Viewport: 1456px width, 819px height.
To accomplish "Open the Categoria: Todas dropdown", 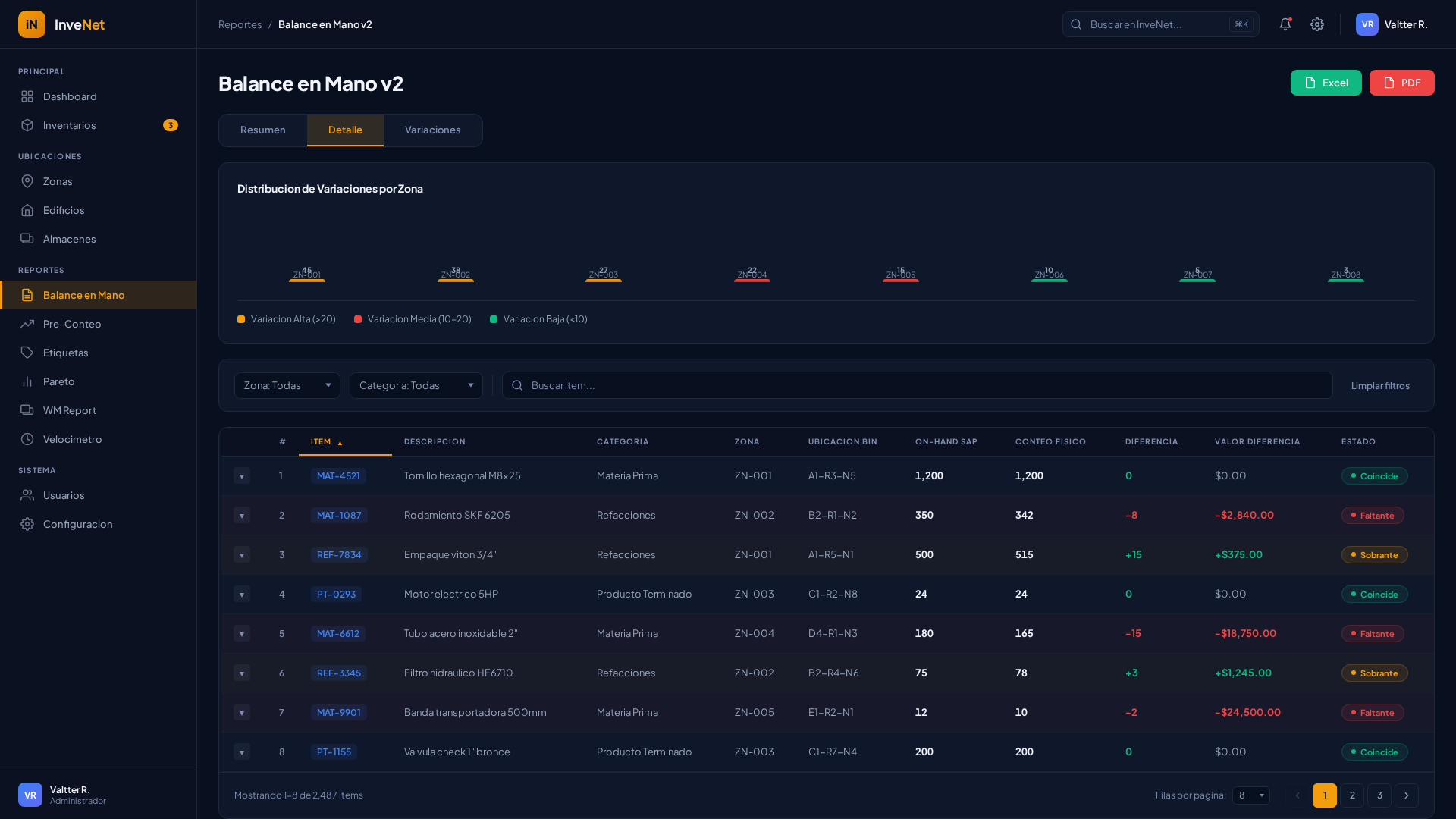I will [x=416, y=385].
